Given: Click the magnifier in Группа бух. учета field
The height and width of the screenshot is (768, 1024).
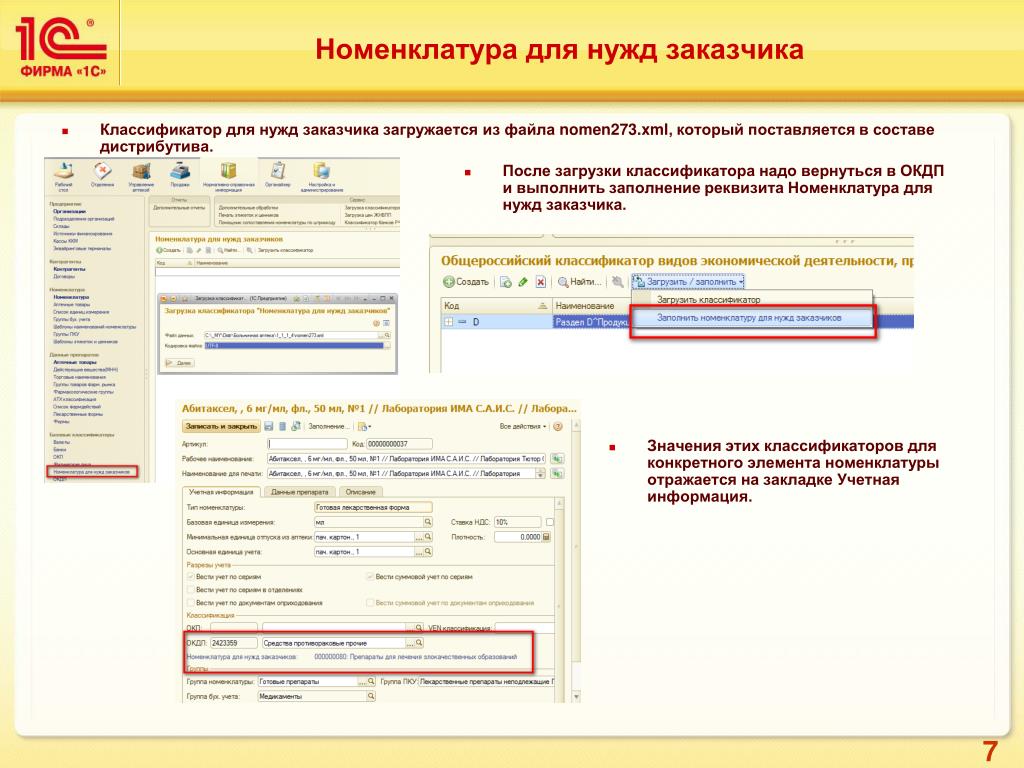Looking at the screenshot, I should point(371,696).
